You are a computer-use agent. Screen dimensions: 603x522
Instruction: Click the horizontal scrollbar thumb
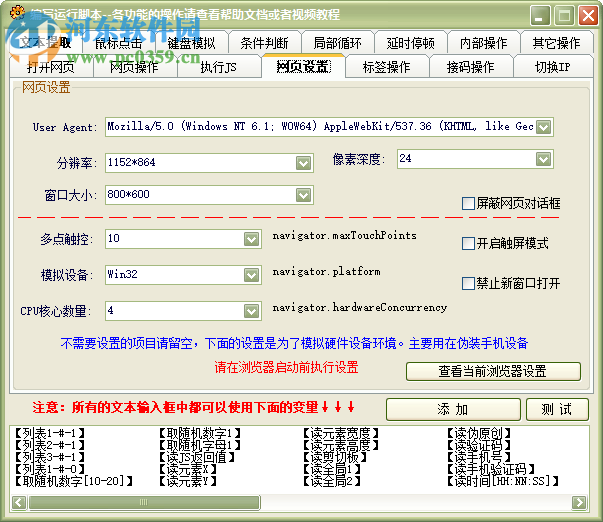pos(144,502)
